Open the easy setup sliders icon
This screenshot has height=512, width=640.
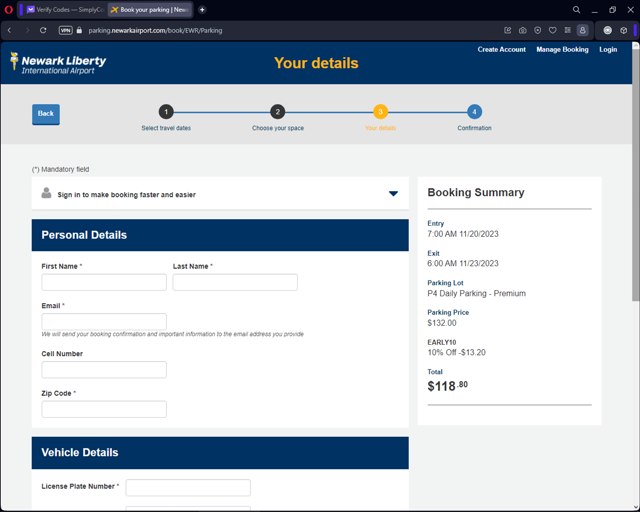pyautogui.click(x=567, y=30)
